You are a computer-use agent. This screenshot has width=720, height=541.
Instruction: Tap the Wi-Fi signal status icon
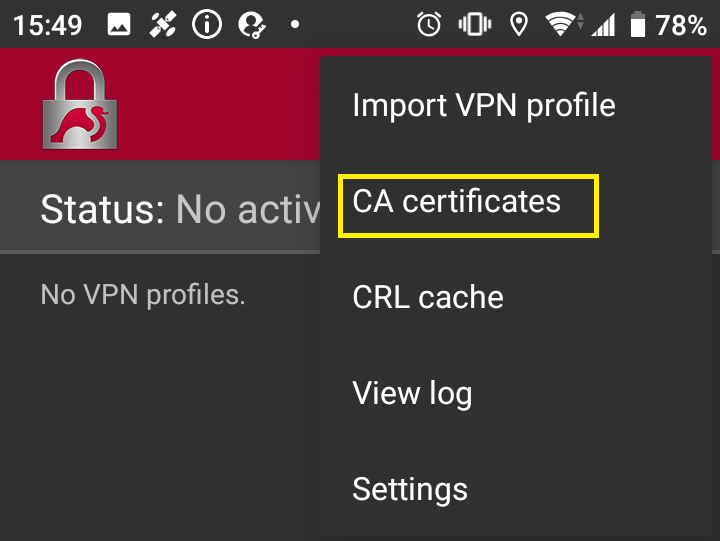pos(560,25)
